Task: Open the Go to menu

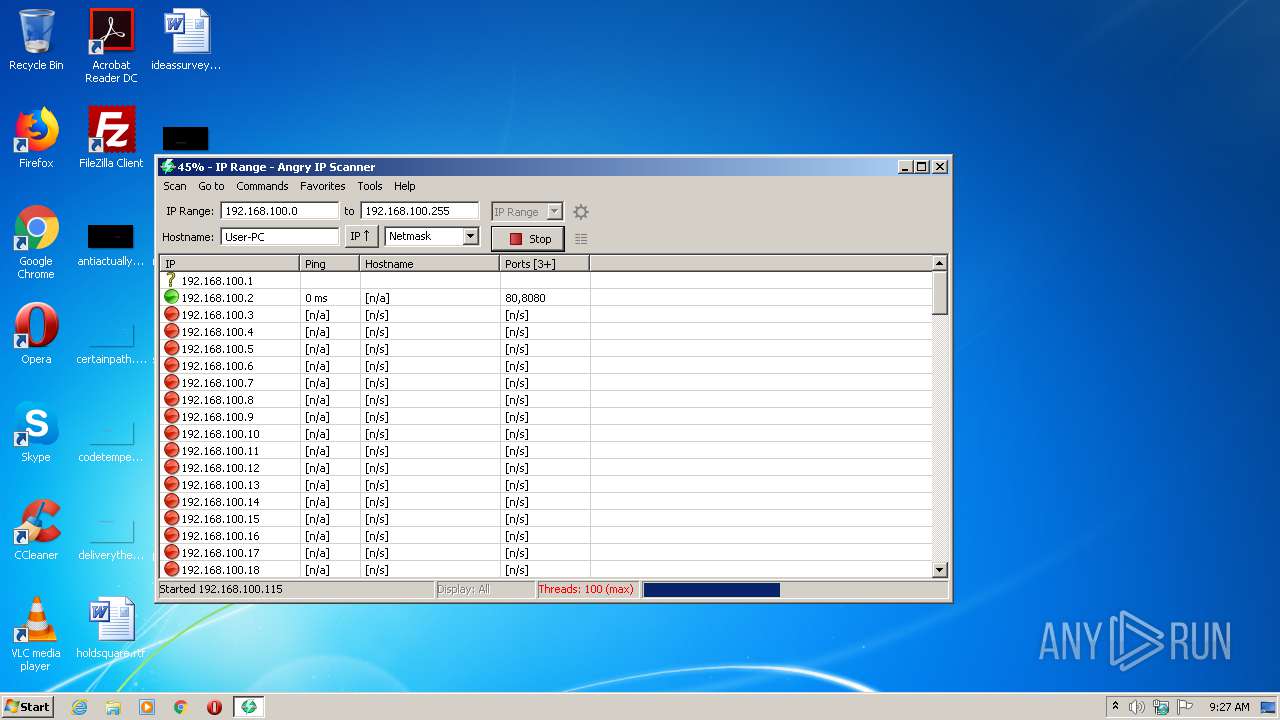Action: (211, 186)
